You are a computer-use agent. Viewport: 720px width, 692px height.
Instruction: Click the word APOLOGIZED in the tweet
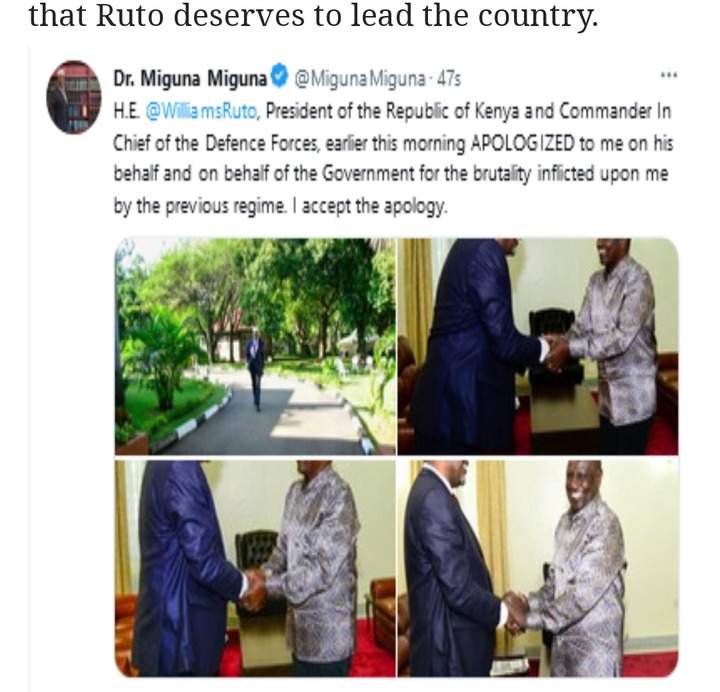coord(523,144)
